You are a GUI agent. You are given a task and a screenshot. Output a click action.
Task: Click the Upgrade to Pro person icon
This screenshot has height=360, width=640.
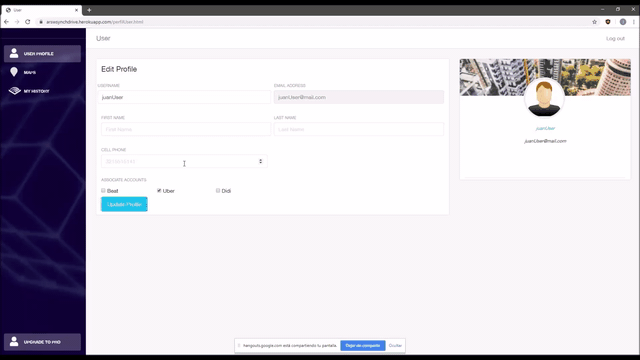(14, 342)
